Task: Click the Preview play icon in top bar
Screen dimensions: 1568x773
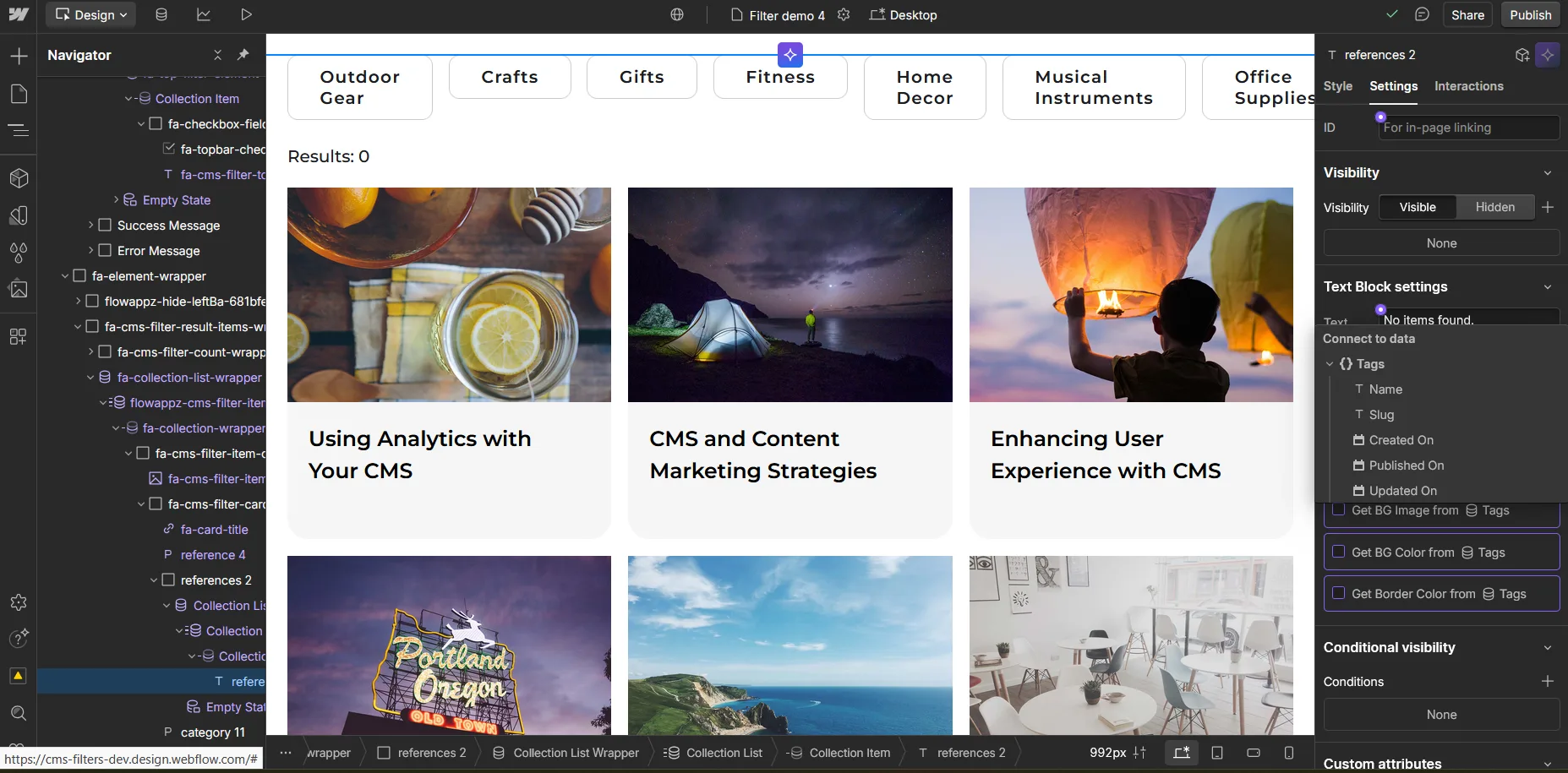Action: coord(246,15)
